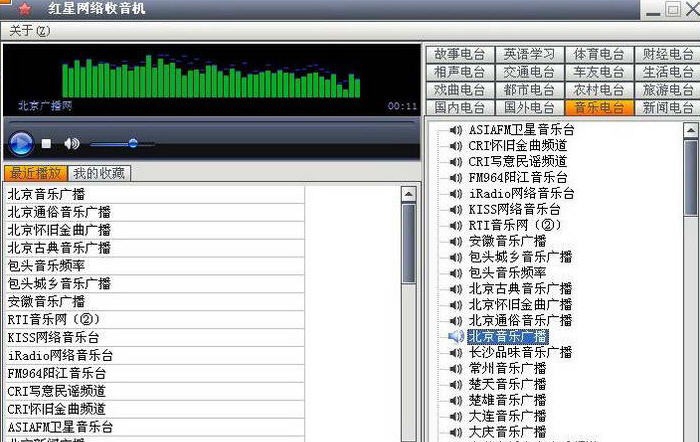Open the 相声电台 category
The height and width of the screenshot is (442, 700).
tap(460, 72)
